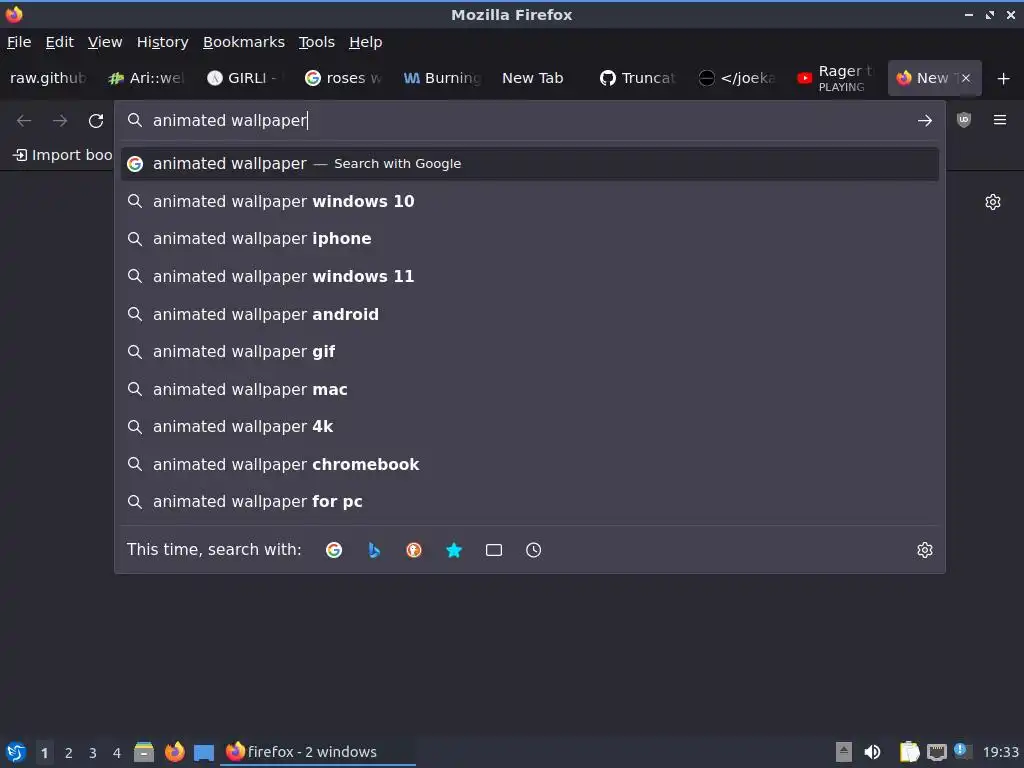1024x768 pixels.
Task: Select suggestion 'animated wallpaper mac'
Action: tap(530, 389)
